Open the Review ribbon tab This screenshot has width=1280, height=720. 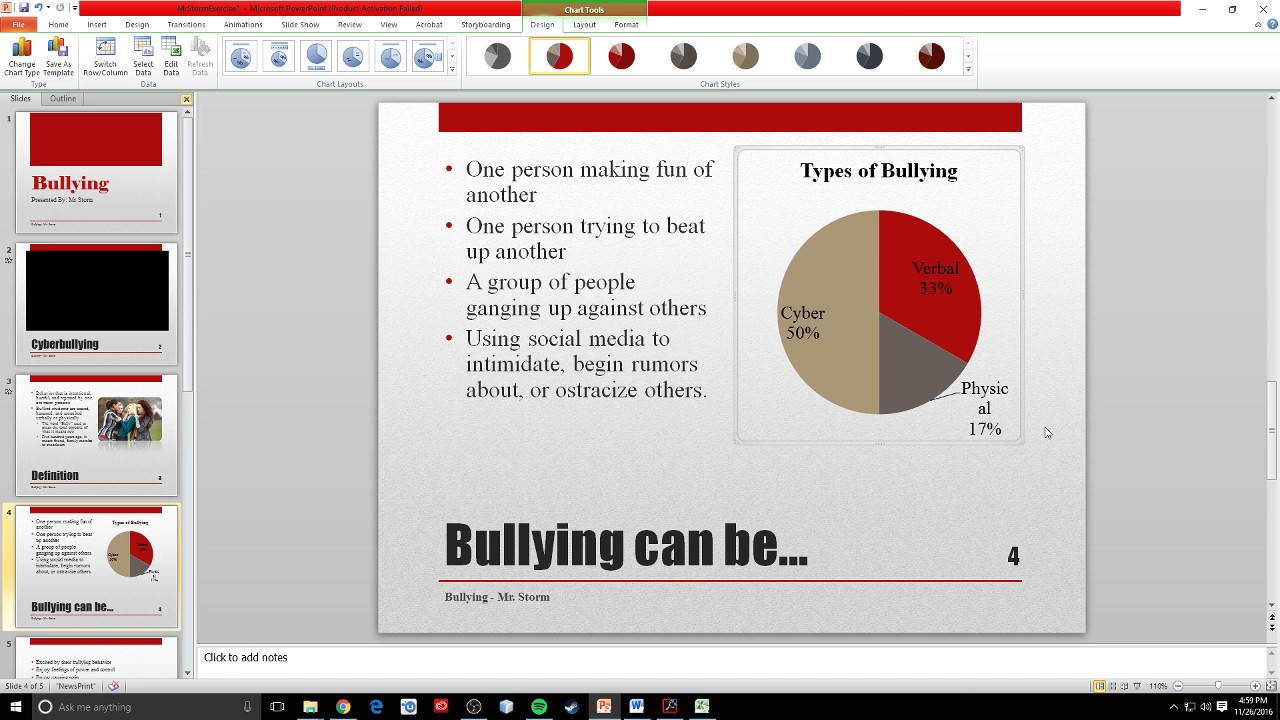point(350,24)
